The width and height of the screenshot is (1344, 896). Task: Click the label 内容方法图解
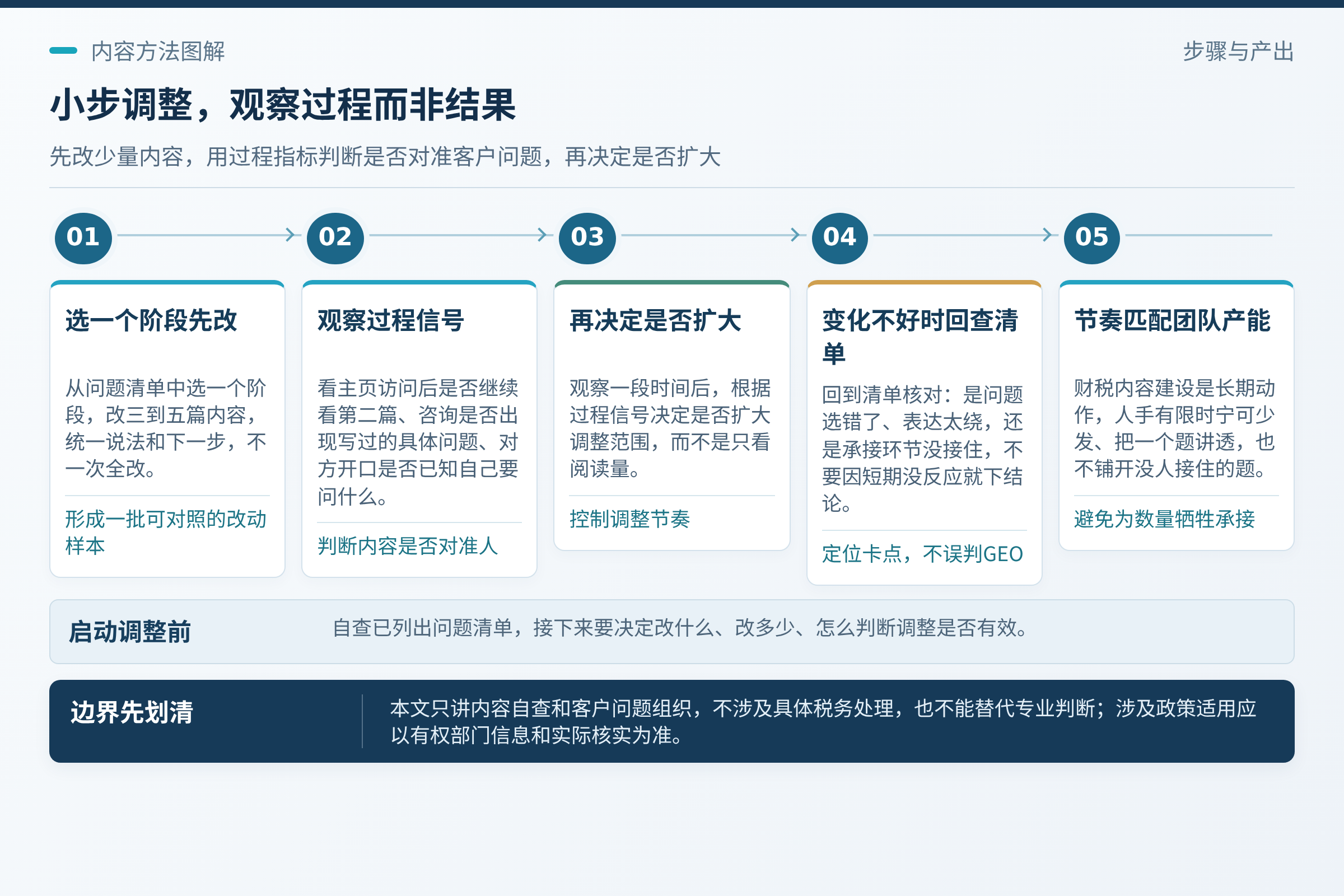(158, 52)
